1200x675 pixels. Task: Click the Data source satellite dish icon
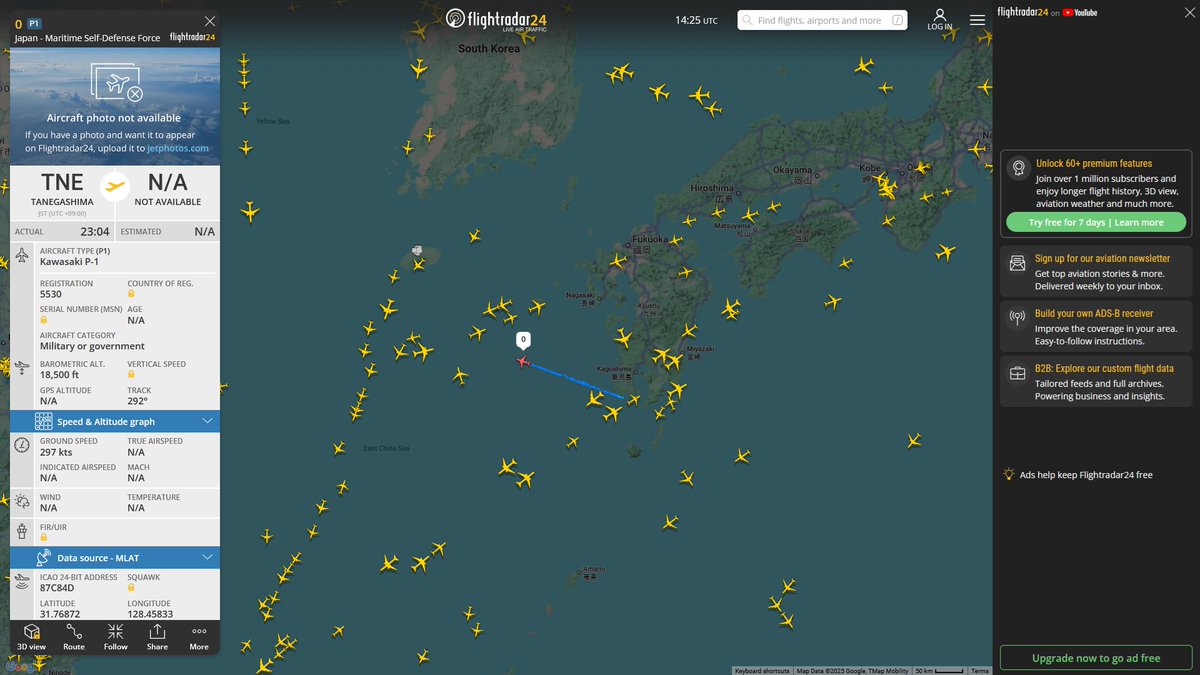43,557
